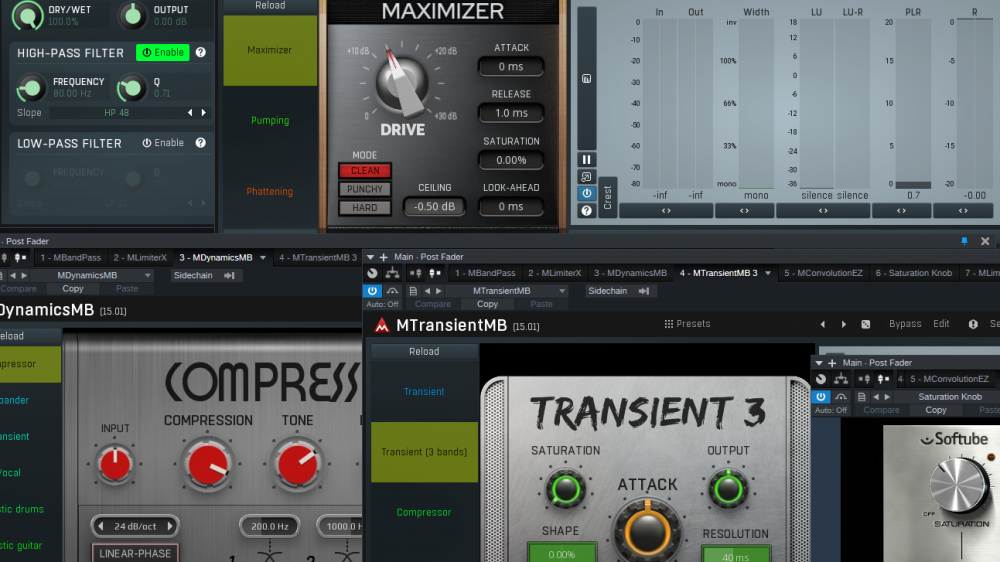Click help icon beside High-Pass Filter Enable
Image resolution: width=1000 pixels, height=562 pixels.
point(201,52)
